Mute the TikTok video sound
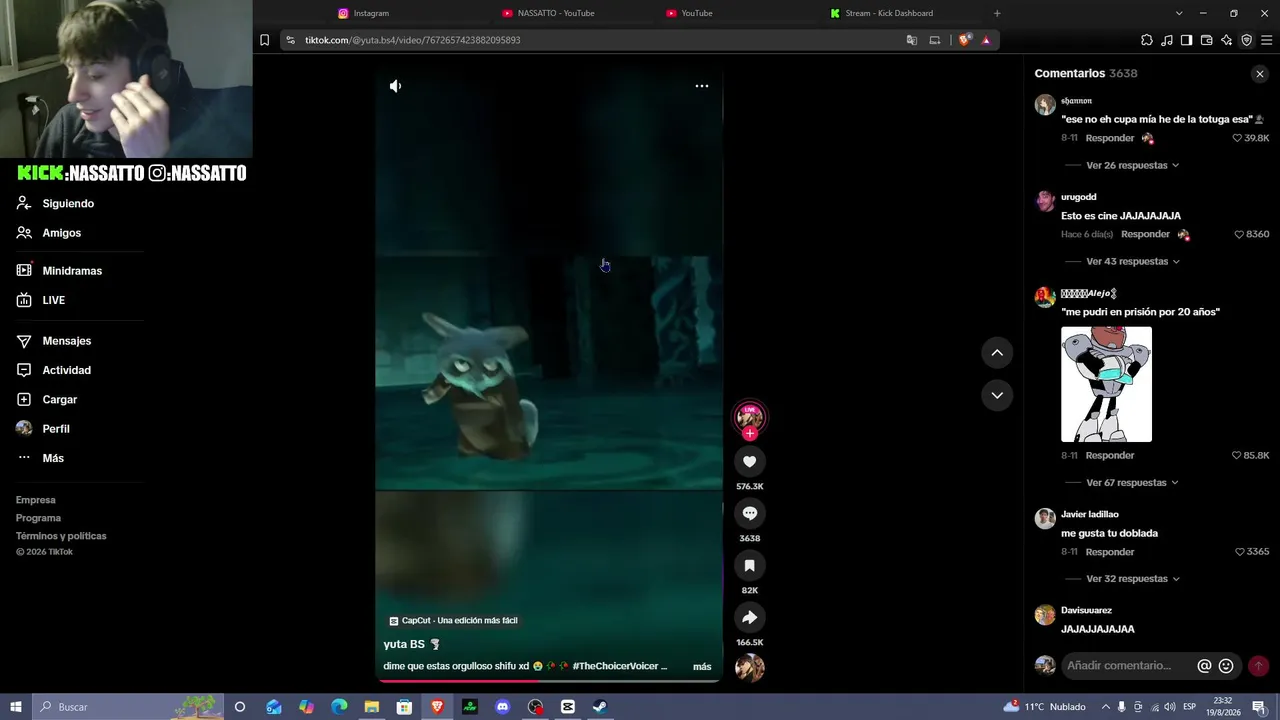The height and width of the screenshot is (720, 1280). [395, 86]
